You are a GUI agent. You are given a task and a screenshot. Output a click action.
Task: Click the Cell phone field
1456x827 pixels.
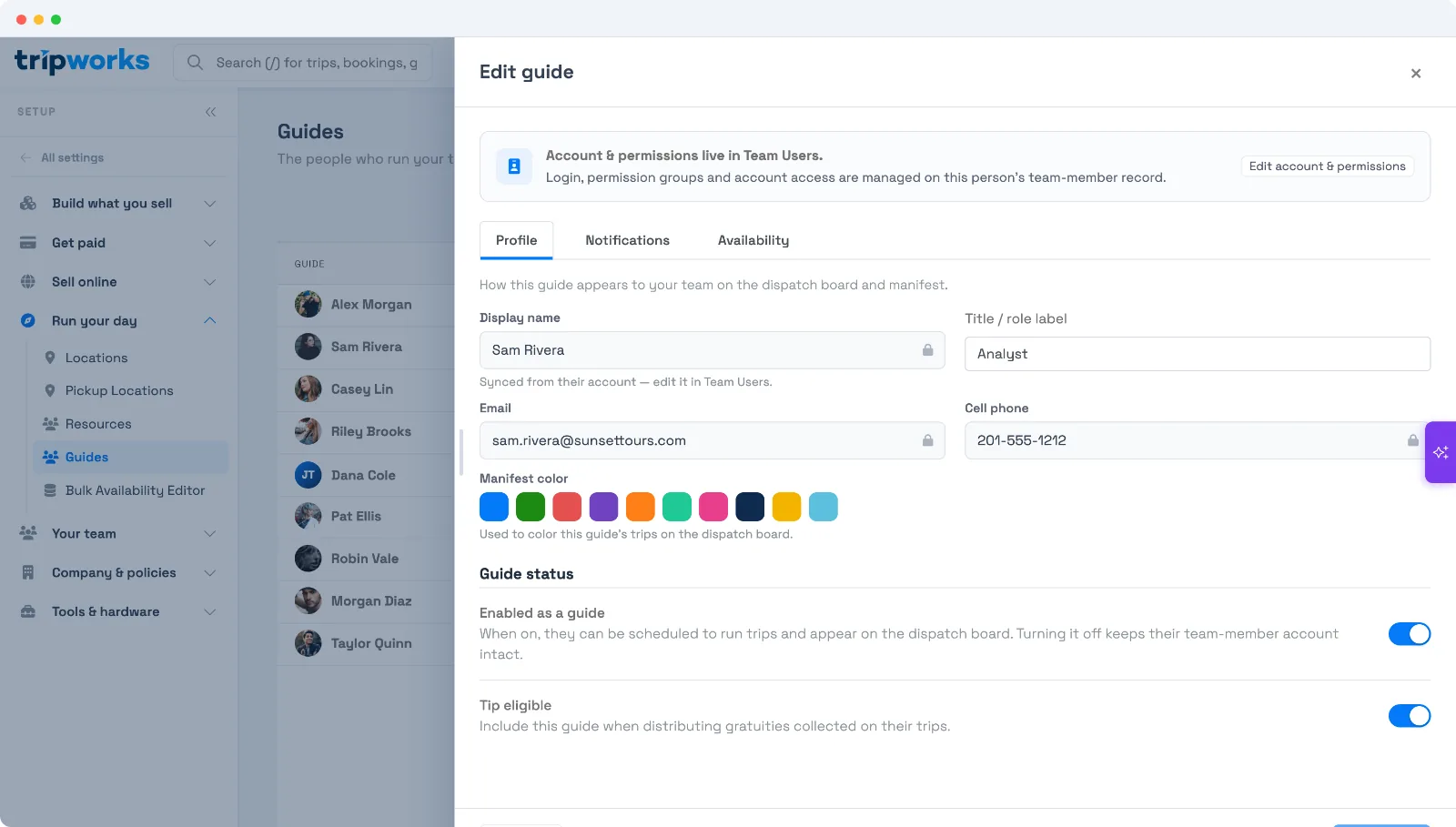point(1198,440)
